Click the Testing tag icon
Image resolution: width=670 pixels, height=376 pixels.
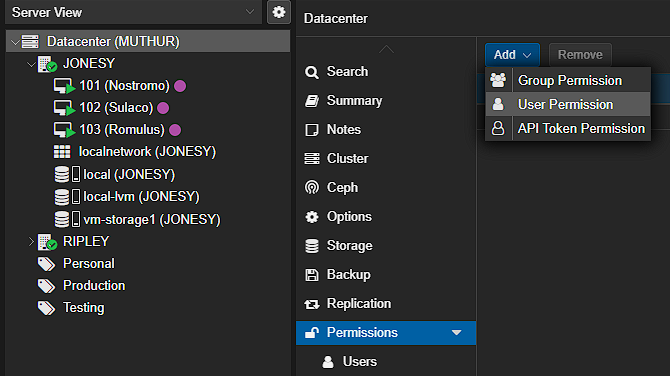46,308
